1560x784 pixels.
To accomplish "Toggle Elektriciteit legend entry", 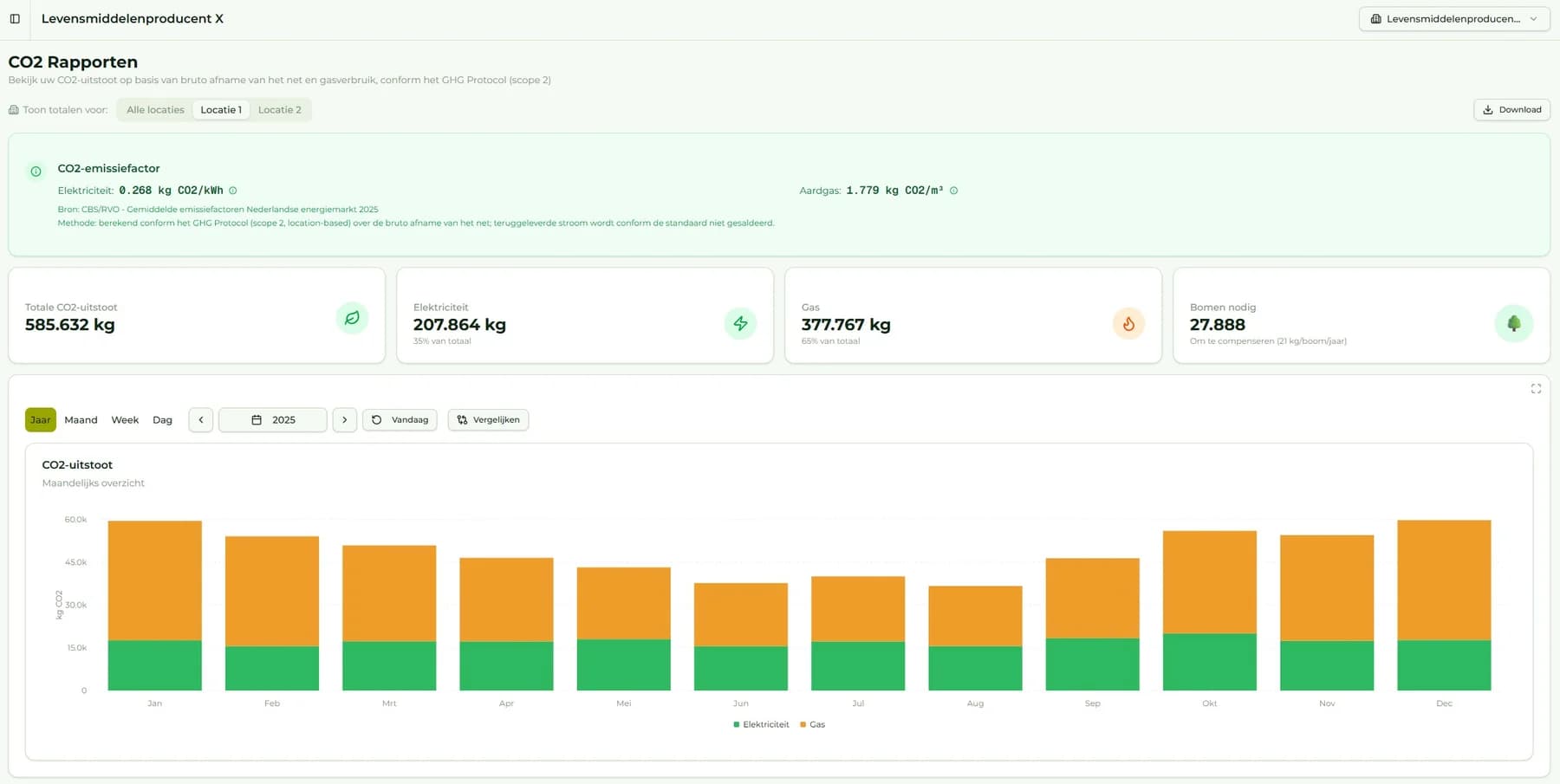I will [762, 725].
